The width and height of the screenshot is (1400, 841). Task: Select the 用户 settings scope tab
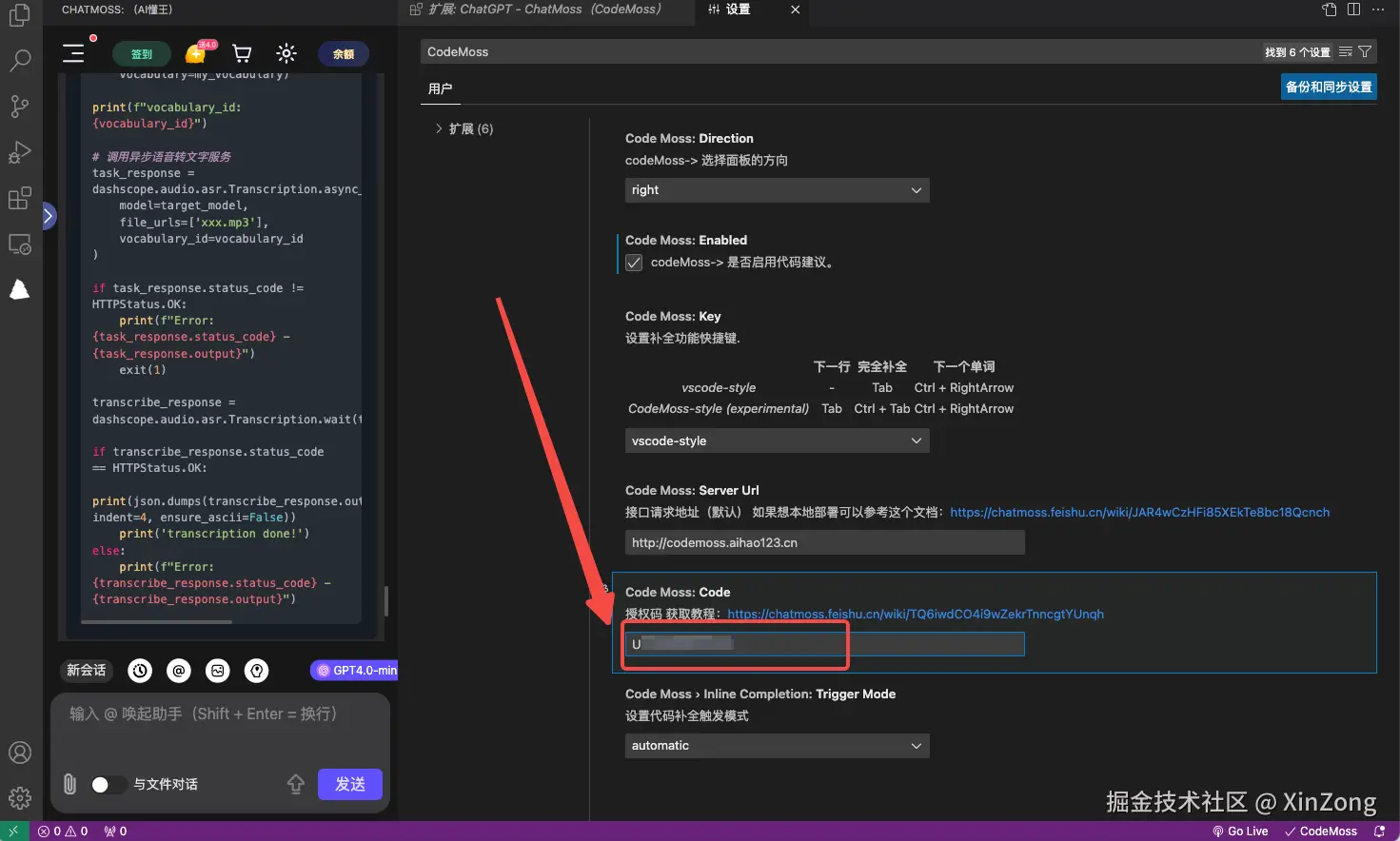tap(440, 88)
